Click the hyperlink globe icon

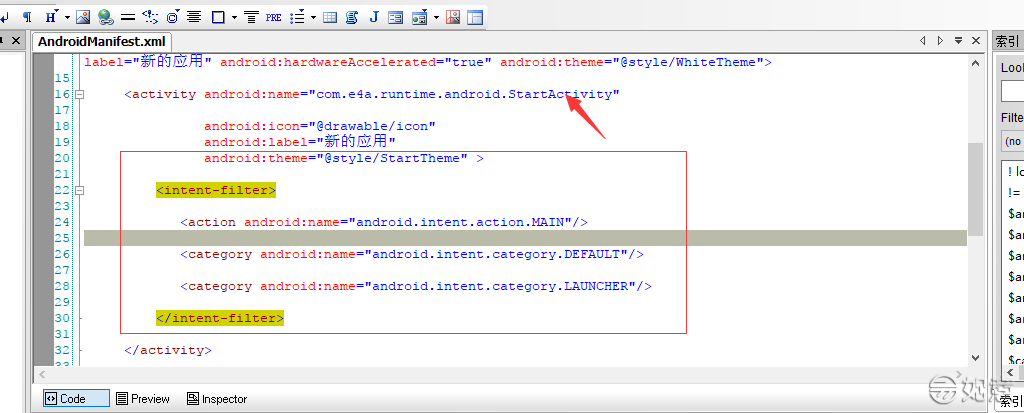pyautogui.click(x=105, y=17)
